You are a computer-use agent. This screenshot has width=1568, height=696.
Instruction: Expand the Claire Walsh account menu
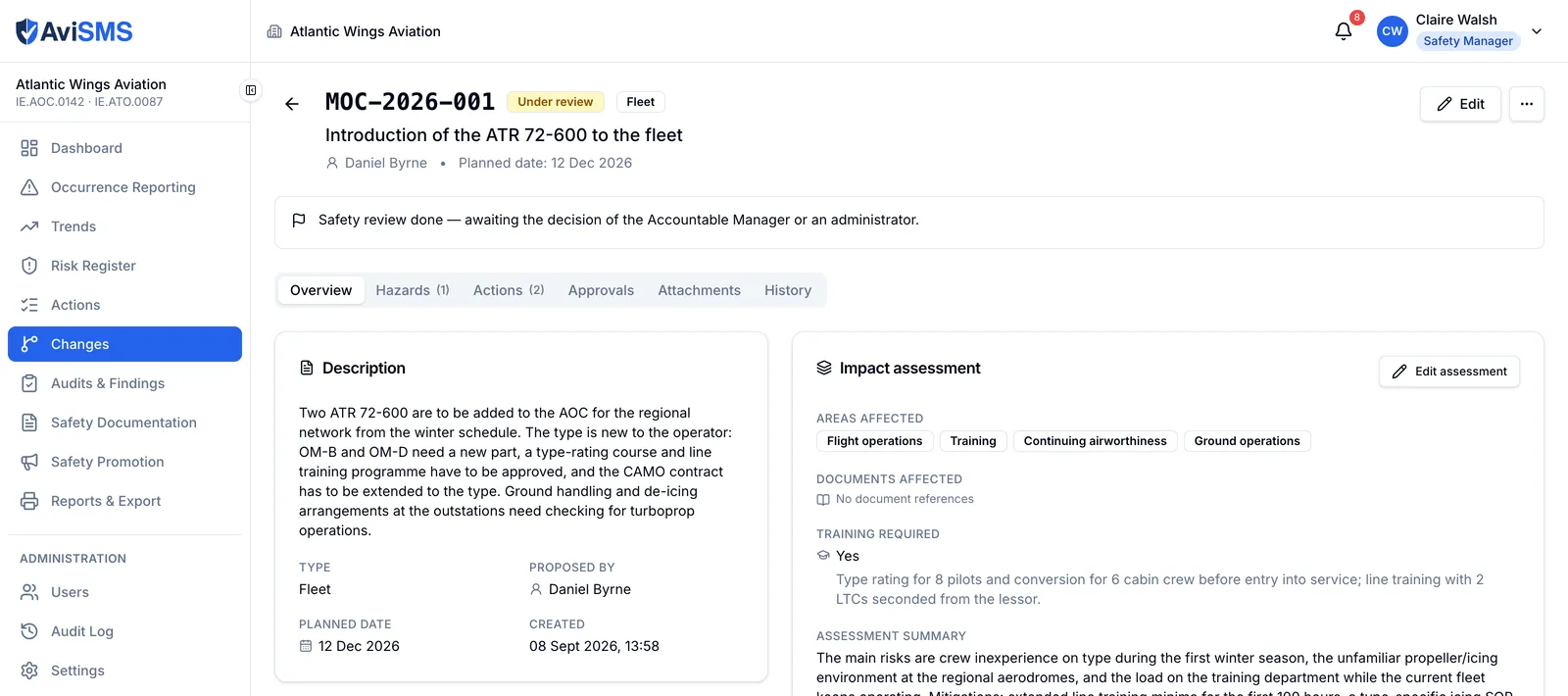pos(1537,31)
